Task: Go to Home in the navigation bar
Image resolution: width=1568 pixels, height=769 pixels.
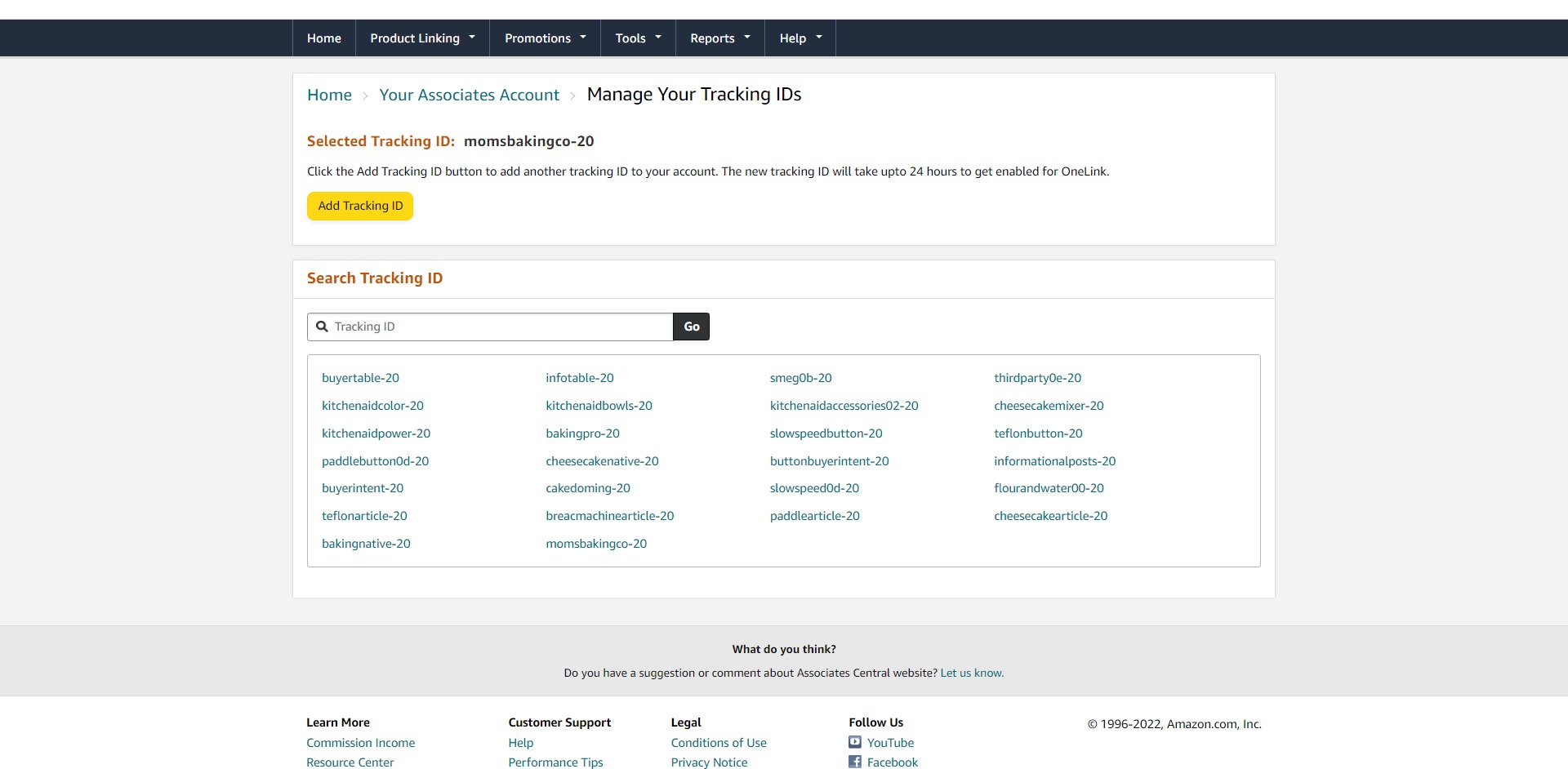Action: [324, 38]
